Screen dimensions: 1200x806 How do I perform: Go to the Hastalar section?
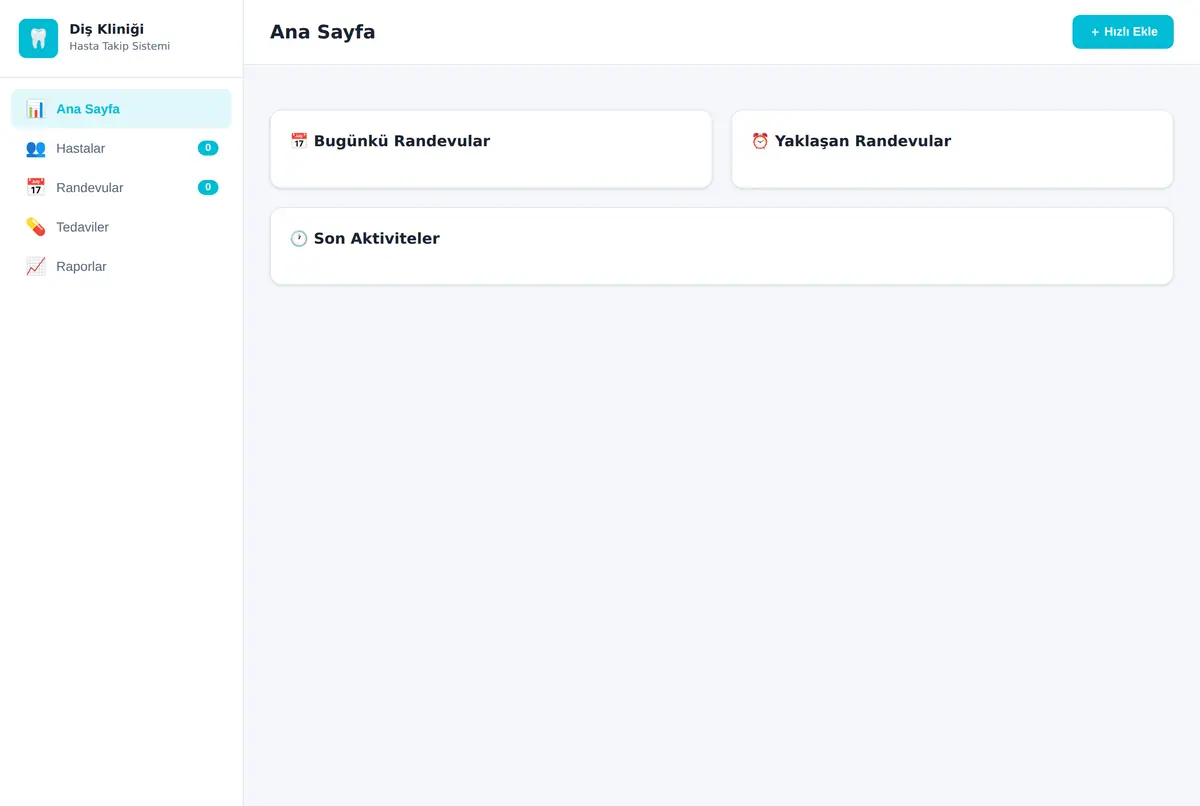121,148
